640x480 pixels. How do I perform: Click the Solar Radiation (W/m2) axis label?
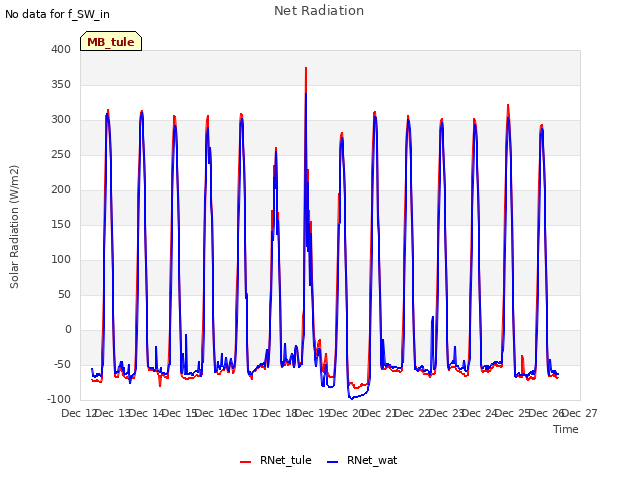14,227
